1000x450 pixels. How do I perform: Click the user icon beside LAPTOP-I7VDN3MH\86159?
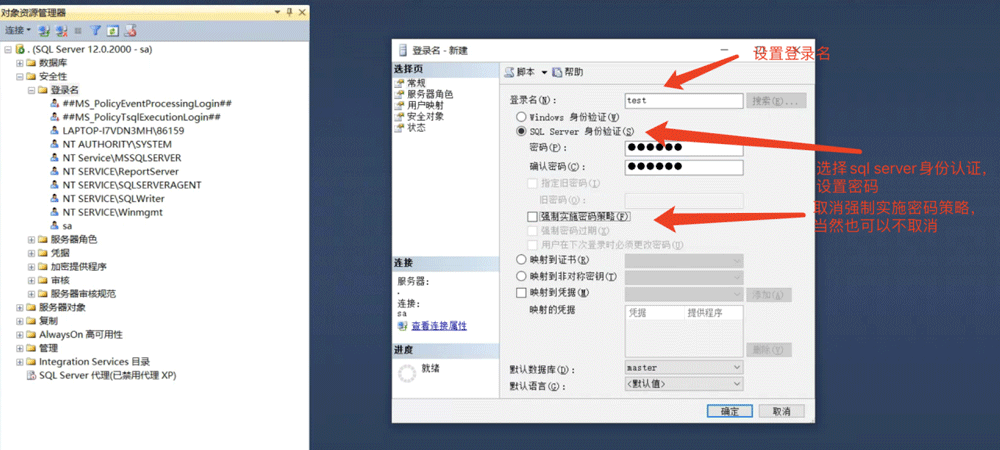[55, 131]
